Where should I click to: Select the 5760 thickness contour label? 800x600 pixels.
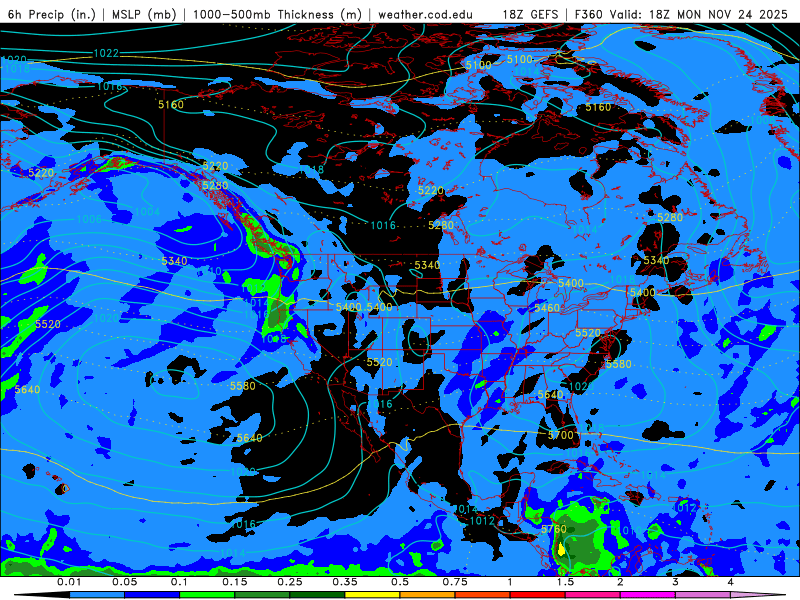tap(554, 529)
